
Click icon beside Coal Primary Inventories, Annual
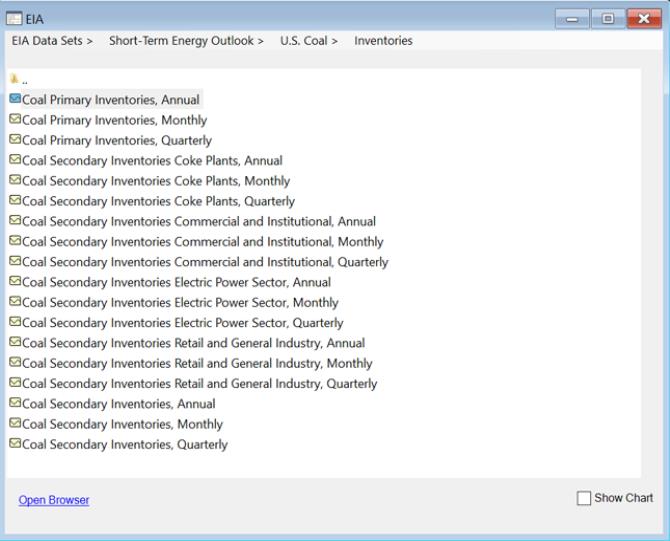[15, 99]
